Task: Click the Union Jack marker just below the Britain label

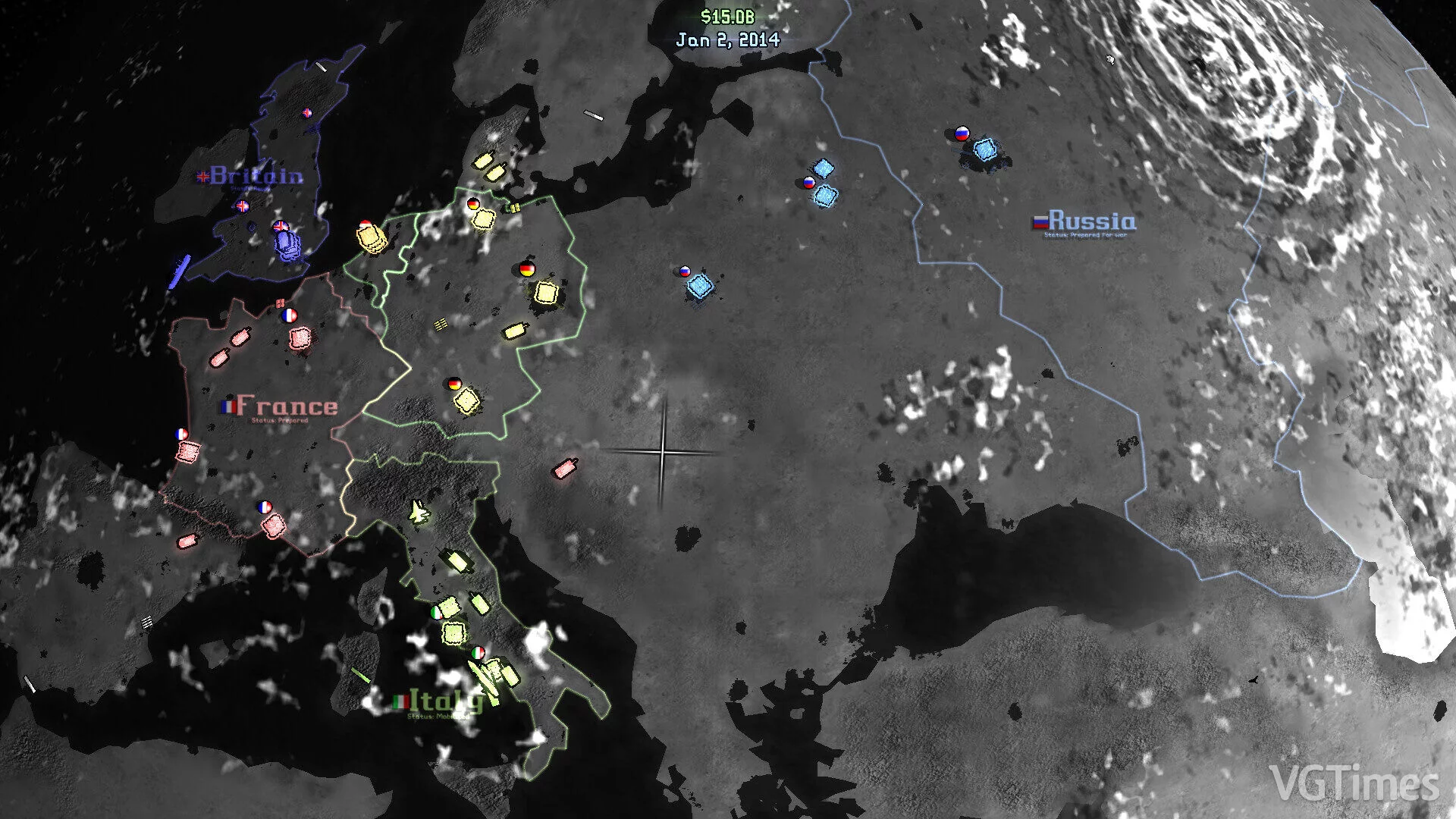Action: (x=243, y=206)
